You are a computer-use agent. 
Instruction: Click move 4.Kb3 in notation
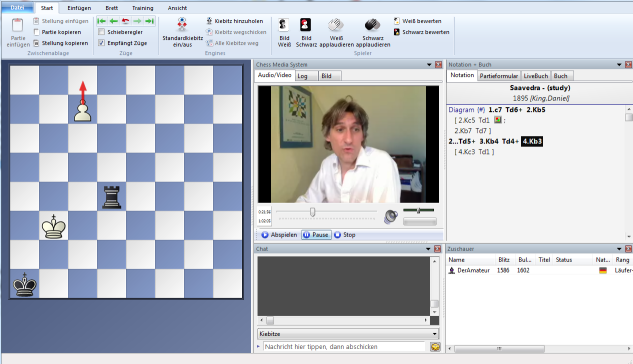coord(532,141)
